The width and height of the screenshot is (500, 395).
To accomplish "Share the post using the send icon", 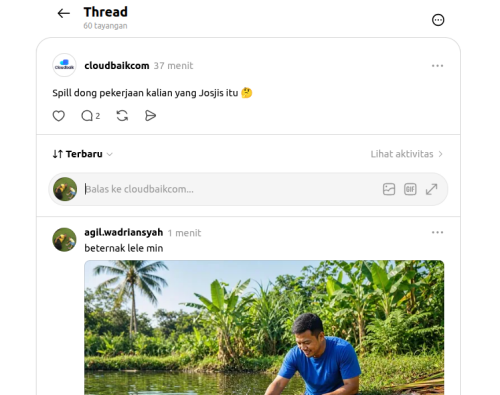I will [x=150, y=116].
